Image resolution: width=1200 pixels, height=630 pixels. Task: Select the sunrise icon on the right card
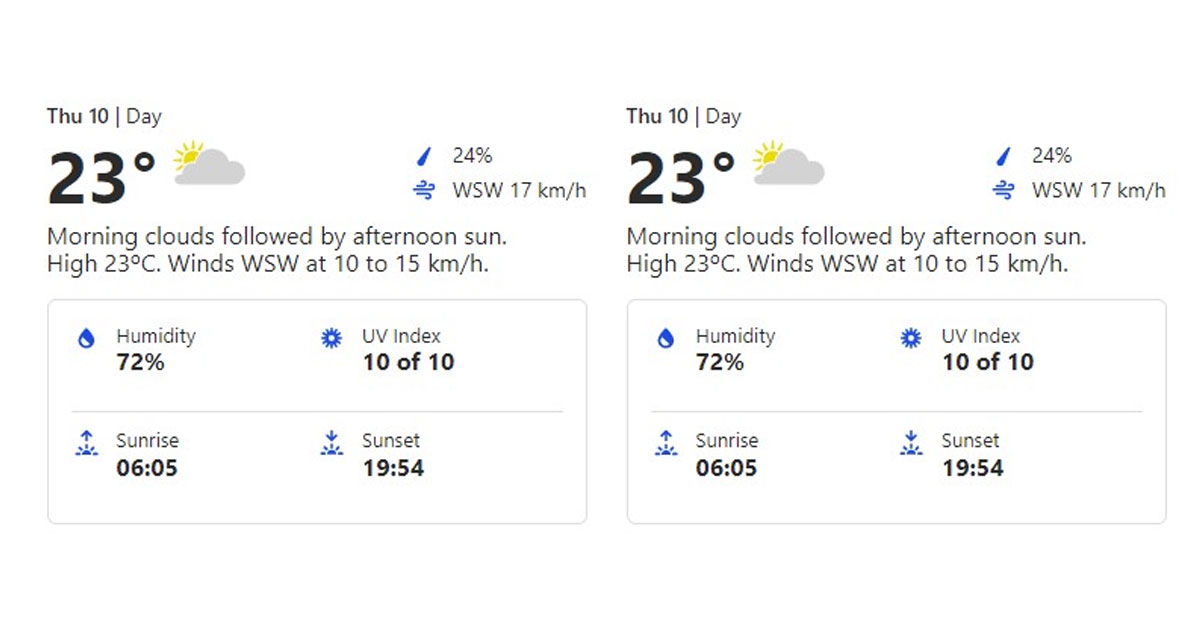(x=666, y=442)
